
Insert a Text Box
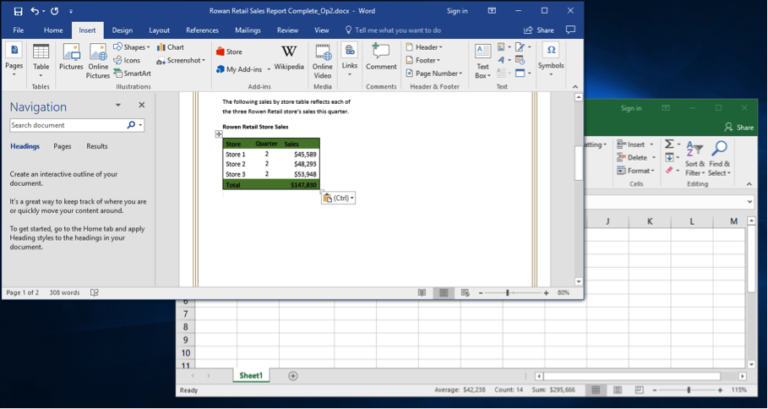click(x=483, y=61)
